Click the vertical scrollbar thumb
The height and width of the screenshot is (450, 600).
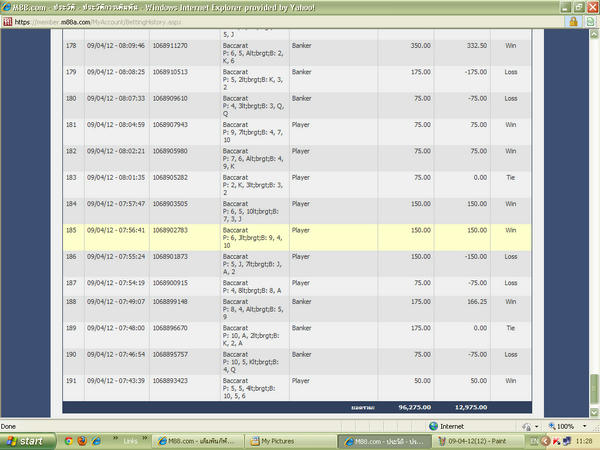[x=594, y=388]
